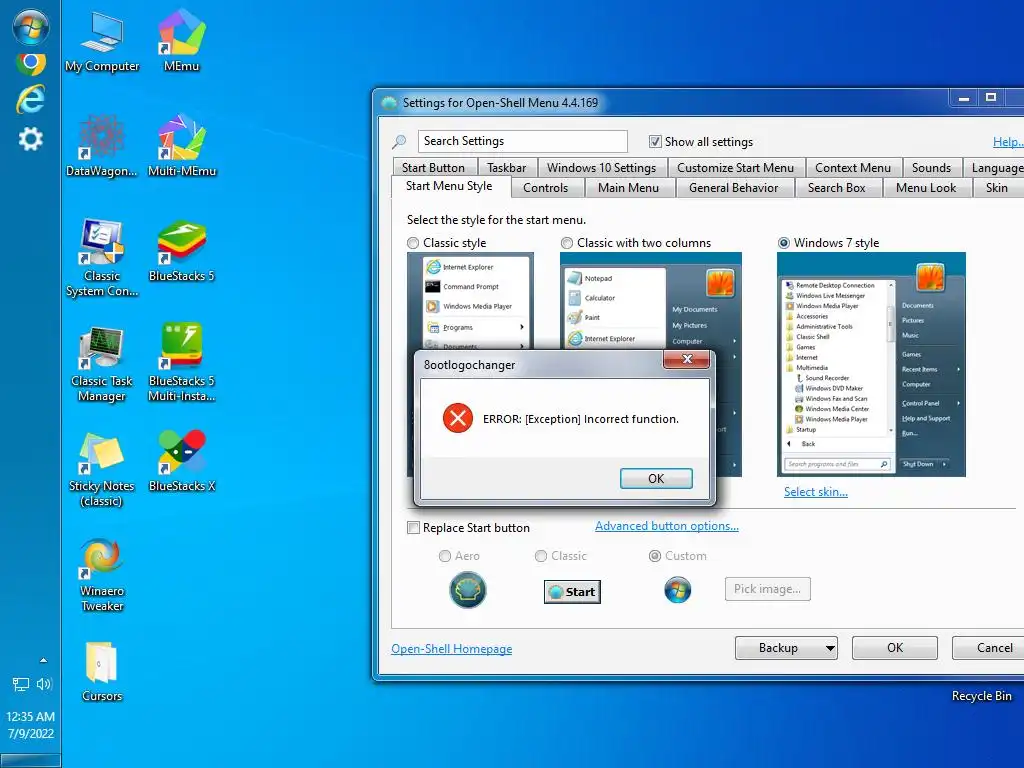This screenshot has width=1024, height=768.
Task: Choose the Classic button radio option
Action: (541, 556)
